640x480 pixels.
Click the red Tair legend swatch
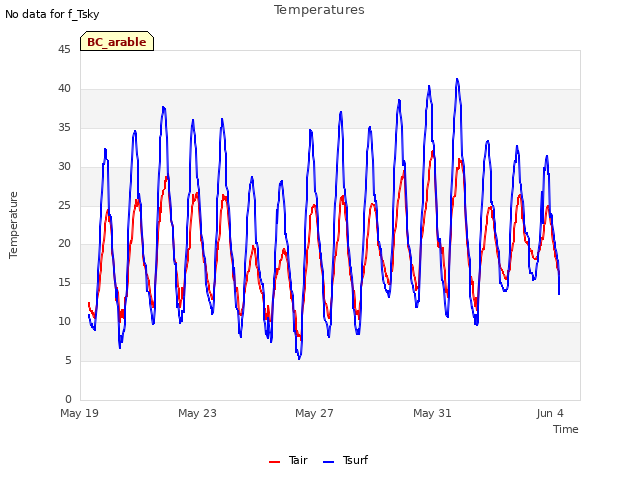tap(275, 462)
